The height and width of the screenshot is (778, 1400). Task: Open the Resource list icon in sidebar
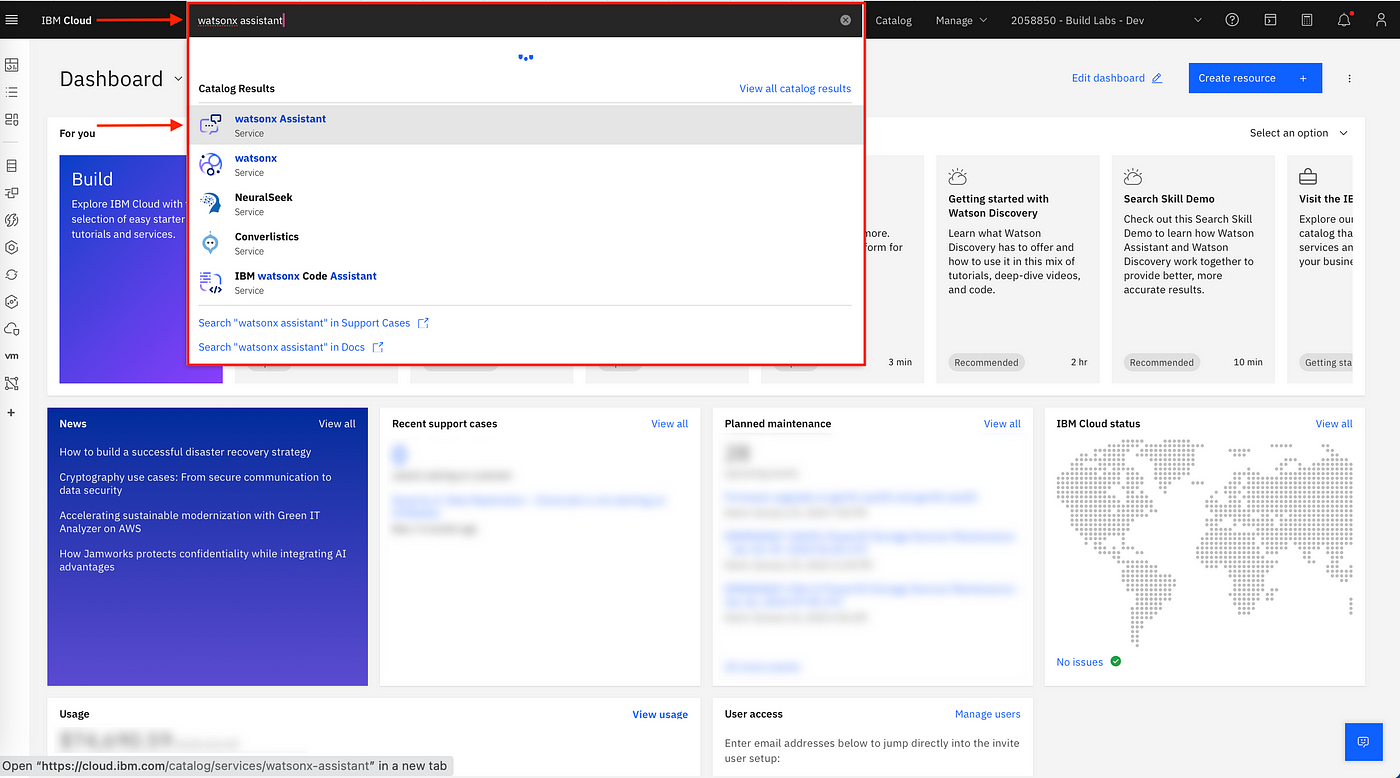tap(12, 92)
